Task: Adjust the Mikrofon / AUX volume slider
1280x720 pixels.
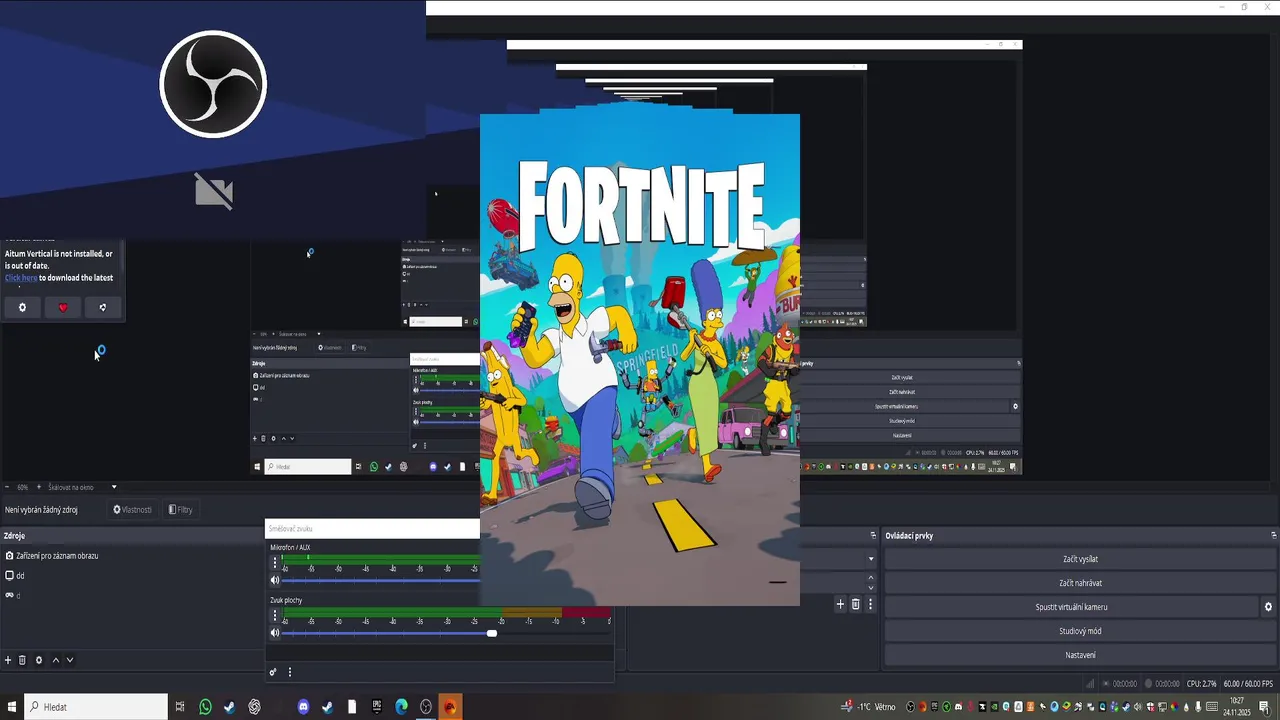Action: point(380,580)
